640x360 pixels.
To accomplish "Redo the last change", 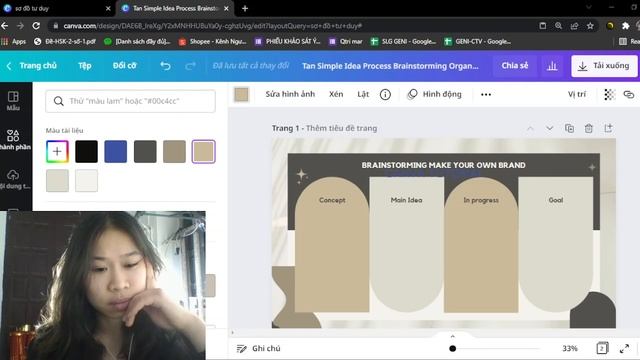I will (190, 66).
